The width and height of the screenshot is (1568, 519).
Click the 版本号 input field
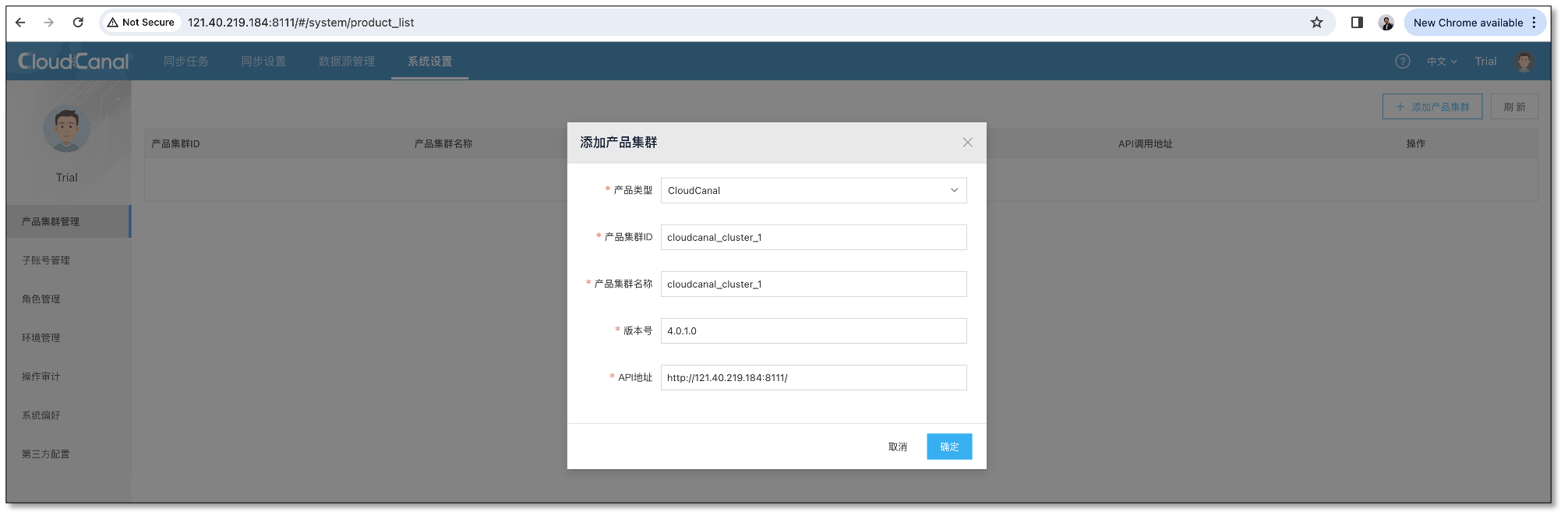813,331
